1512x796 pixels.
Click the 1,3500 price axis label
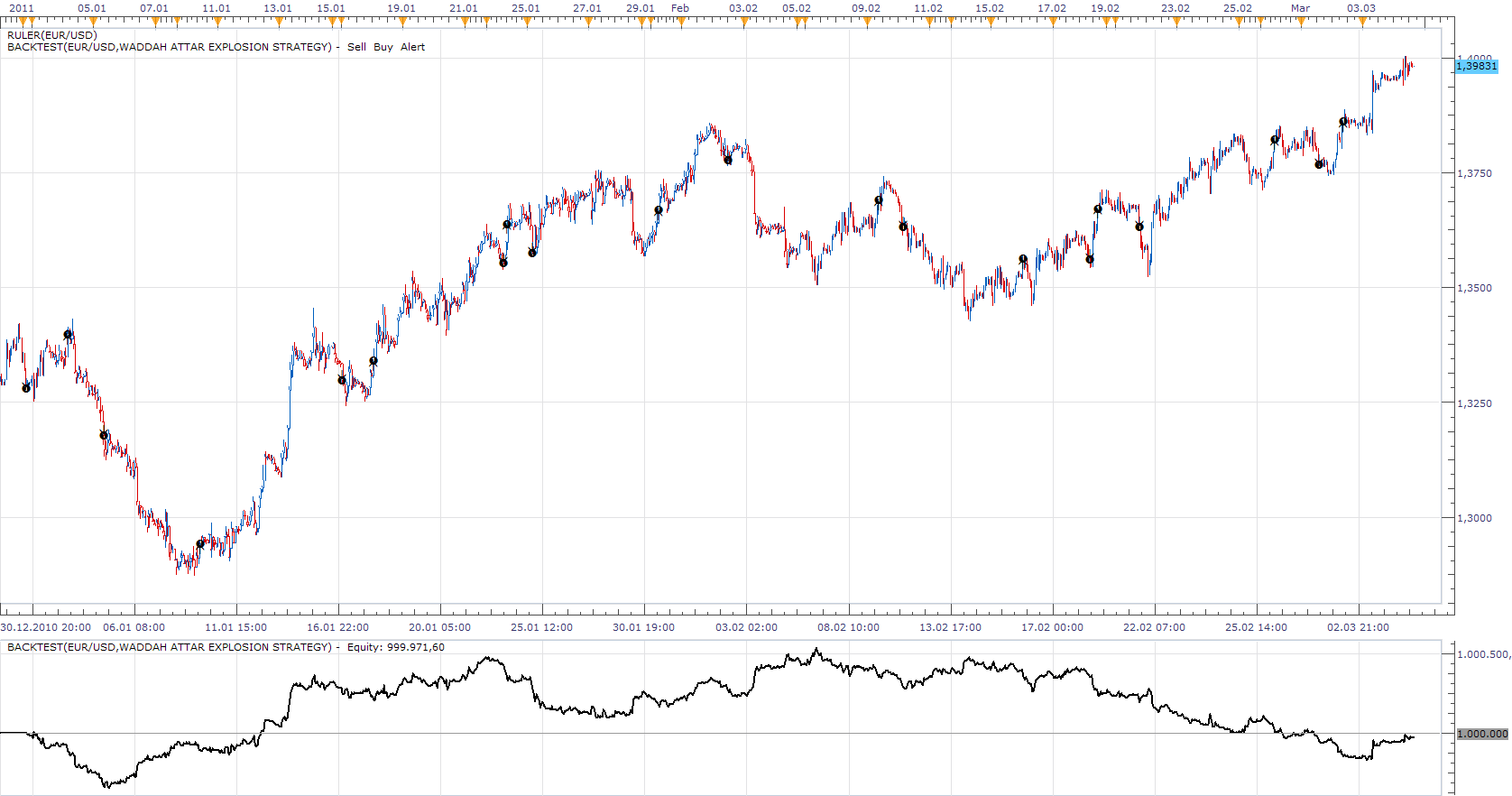coord(1475,288)
